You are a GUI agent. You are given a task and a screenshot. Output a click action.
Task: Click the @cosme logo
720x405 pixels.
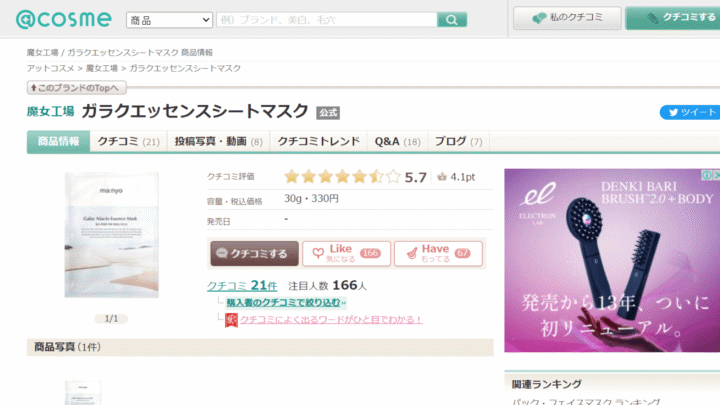pos(64,19)
